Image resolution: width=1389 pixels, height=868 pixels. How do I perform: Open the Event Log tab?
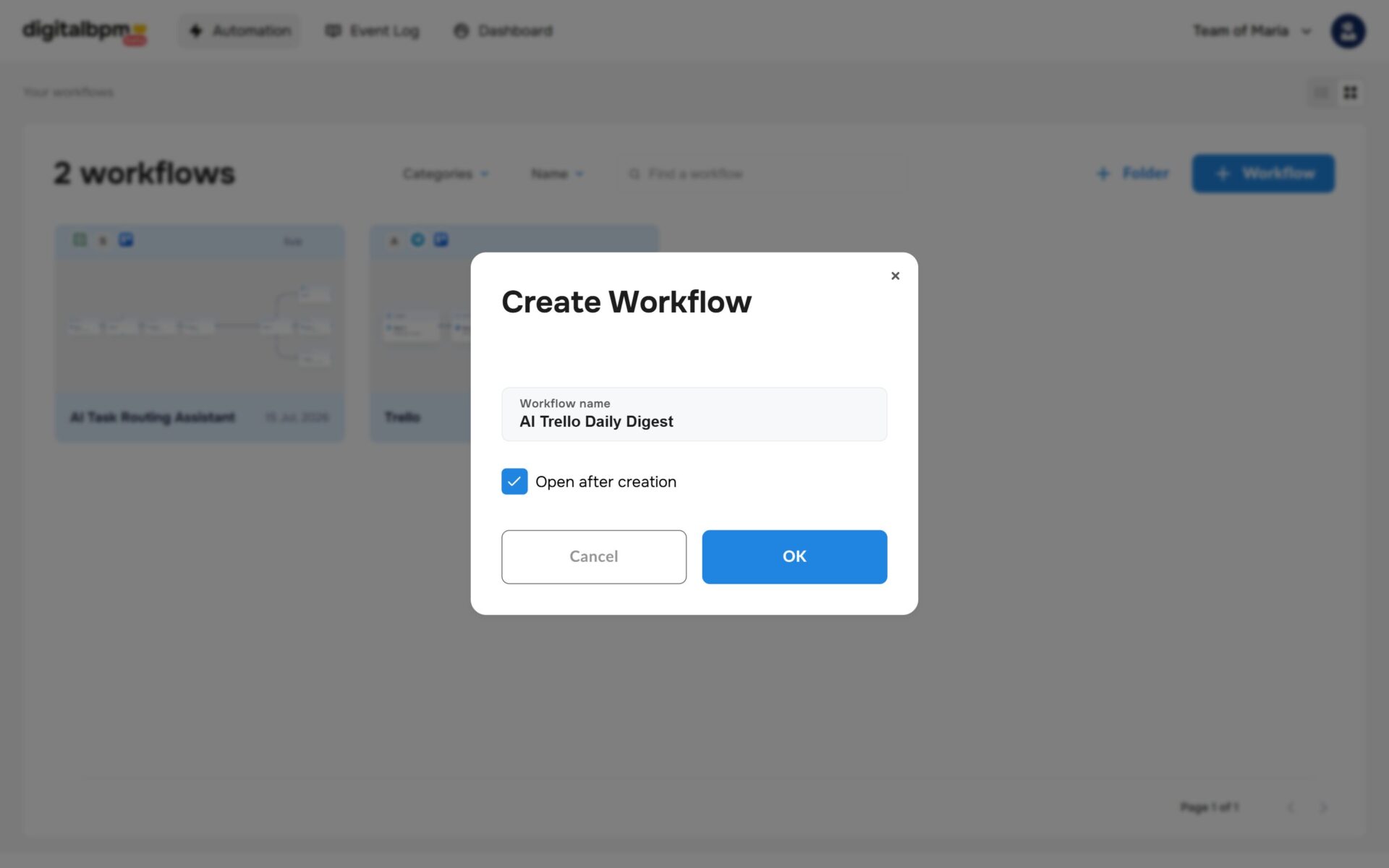click(x=373, y=31)
